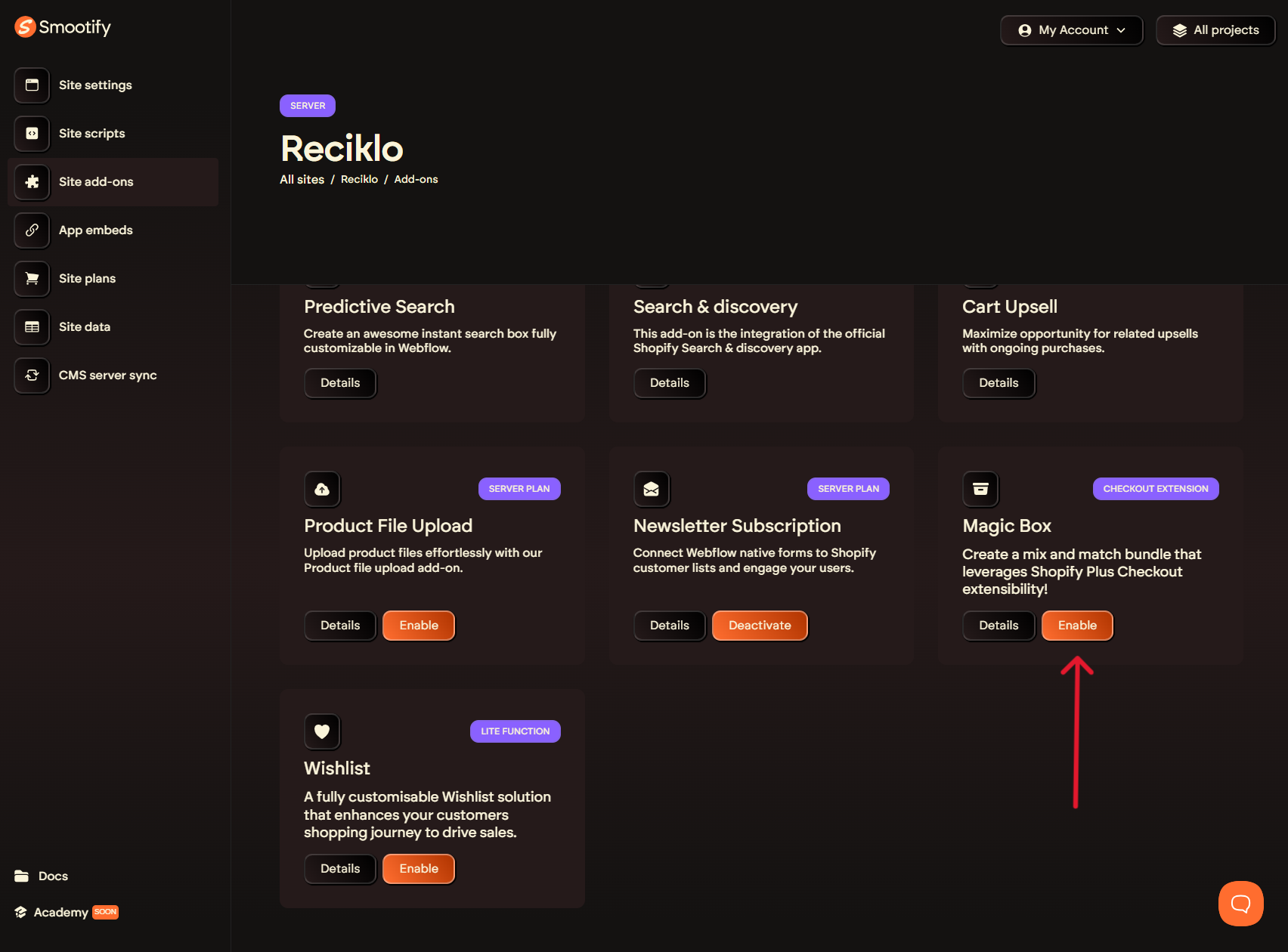Click the Smootify logo

[63, 27]
